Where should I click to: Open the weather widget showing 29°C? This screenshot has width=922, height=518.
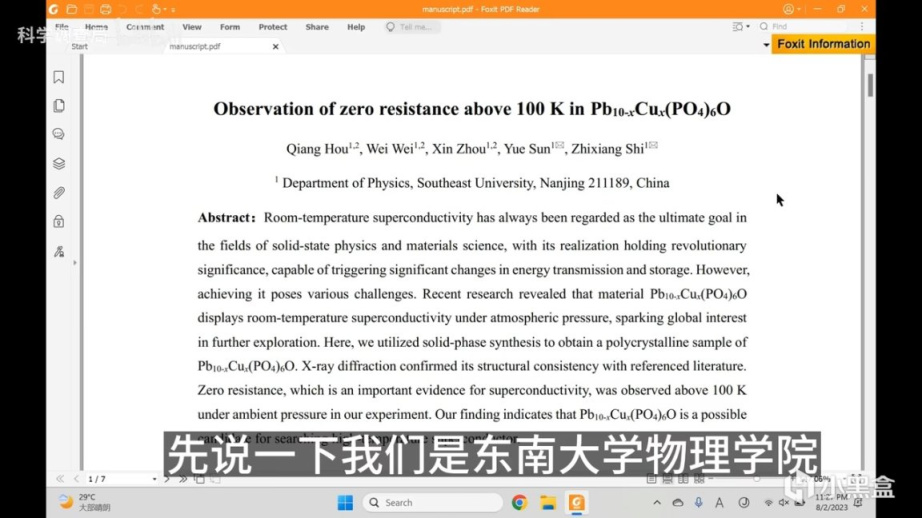[85, 502]
